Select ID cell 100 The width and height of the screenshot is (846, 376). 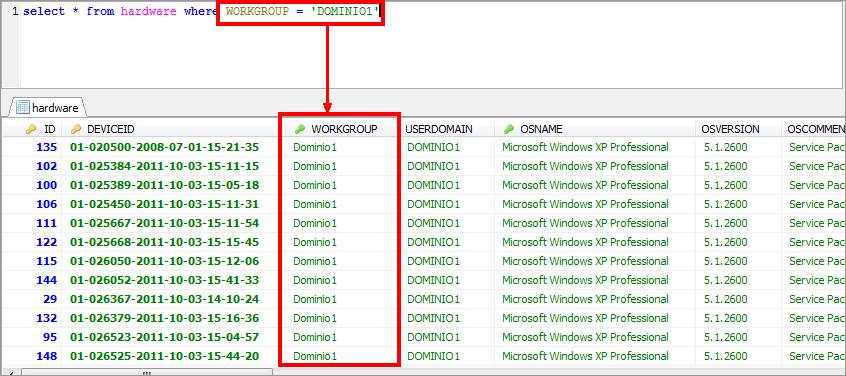coord(46,185)
